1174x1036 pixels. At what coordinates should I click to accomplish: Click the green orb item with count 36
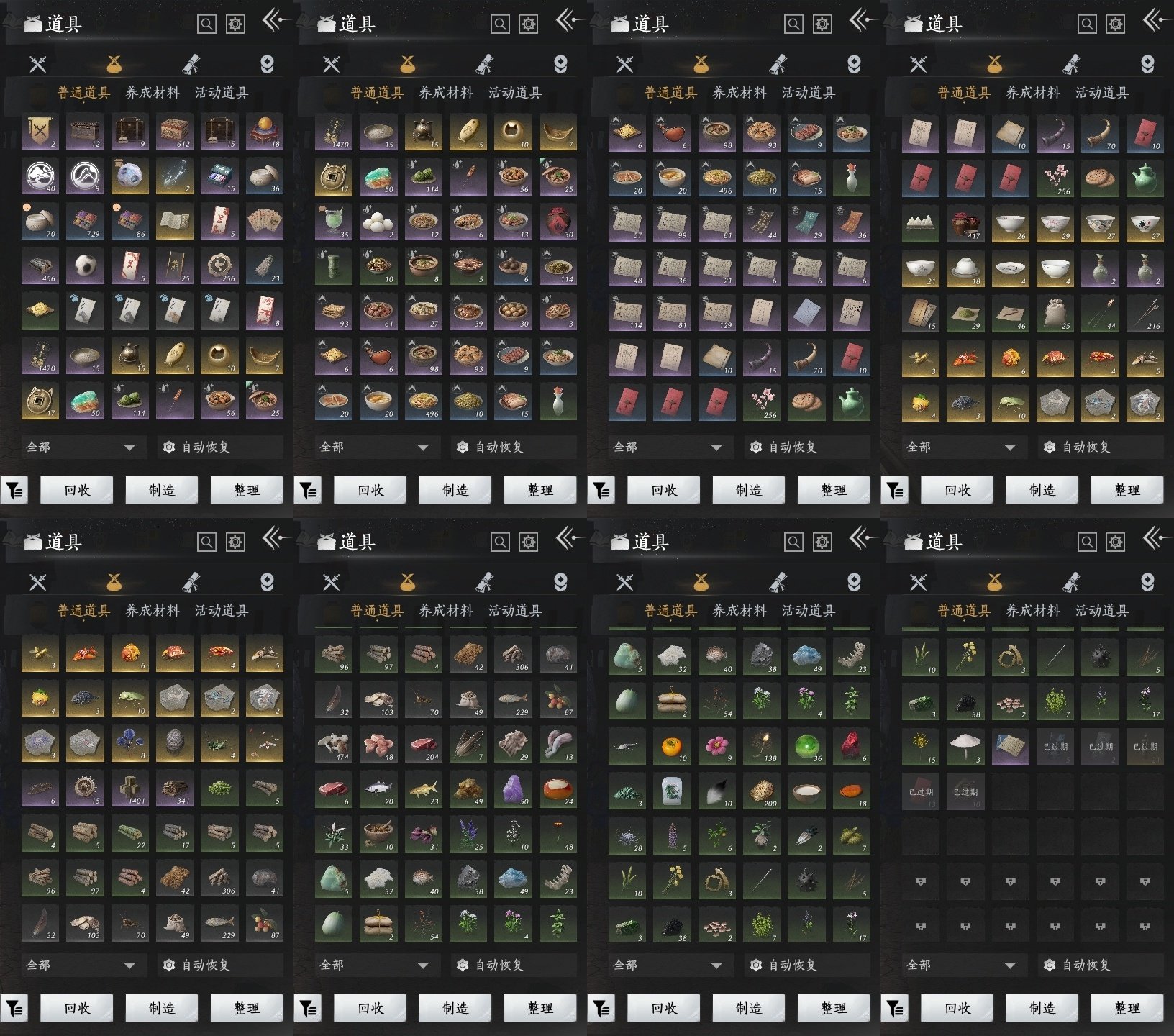click(x=806, y=747)
